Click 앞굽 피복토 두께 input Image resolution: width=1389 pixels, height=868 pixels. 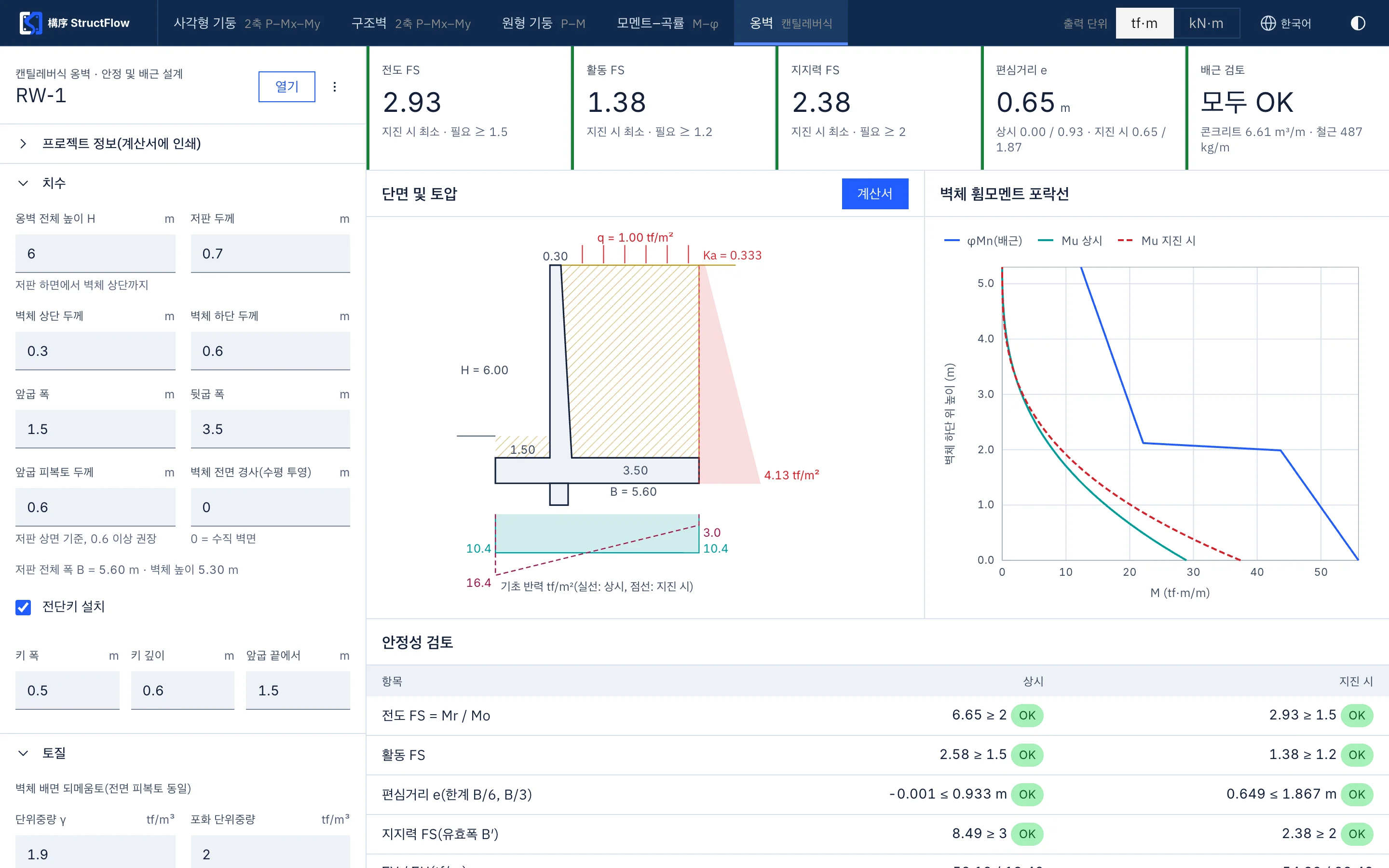coord(95,507)
